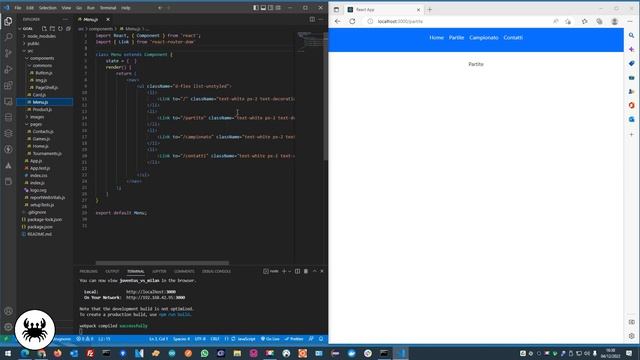The width and height of the screenshot is (640, 360).
Task: Create a new terminal with plus icon
Action: (284, 271)
